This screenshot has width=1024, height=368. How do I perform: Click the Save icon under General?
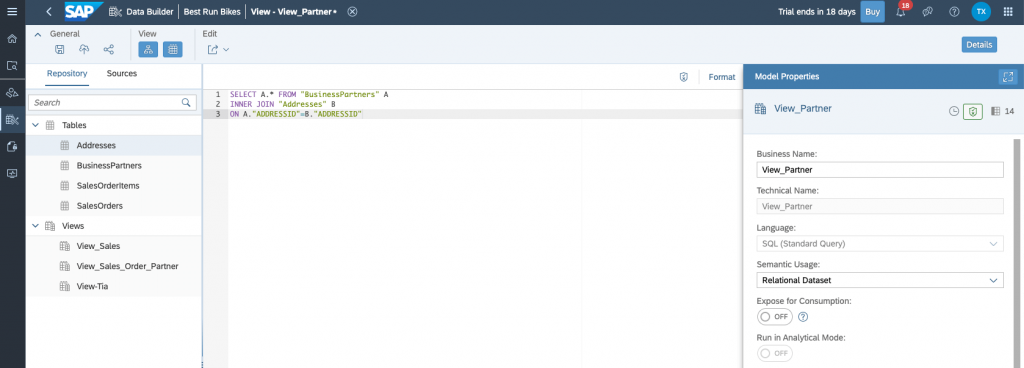click(x=59, y=50)
